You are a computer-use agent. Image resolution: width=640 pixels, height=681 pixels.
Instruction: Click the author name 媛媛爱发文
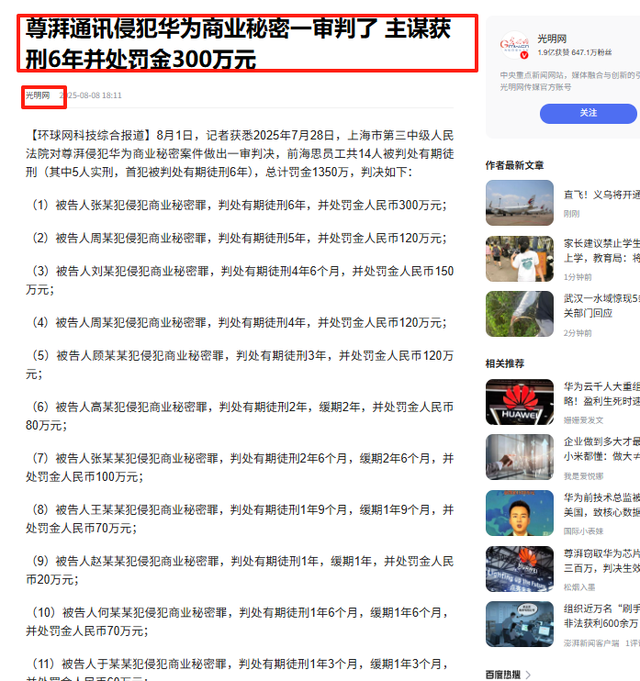coord(583,420)
